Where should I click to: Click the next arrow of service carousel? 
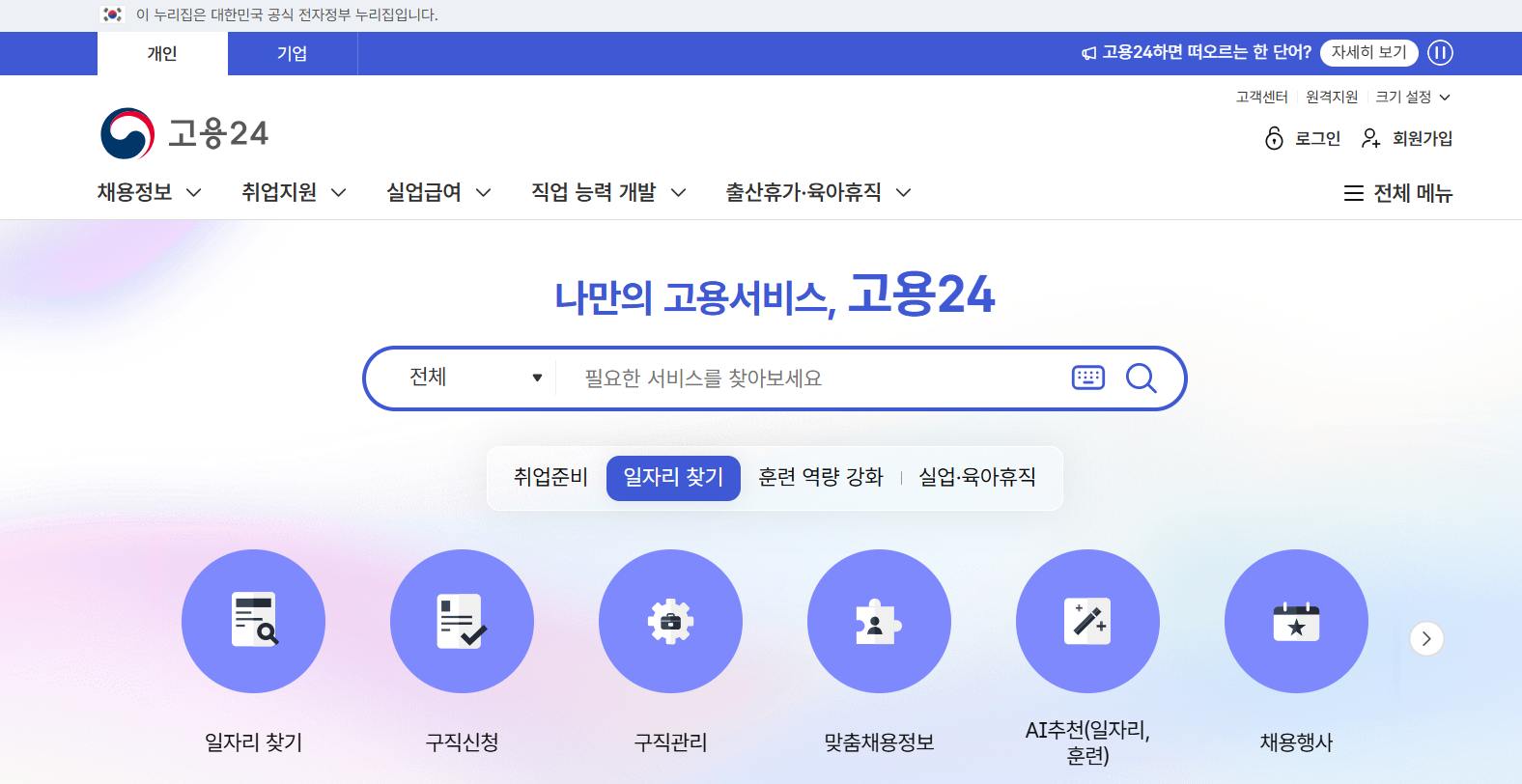click(x=1426, y=638)
